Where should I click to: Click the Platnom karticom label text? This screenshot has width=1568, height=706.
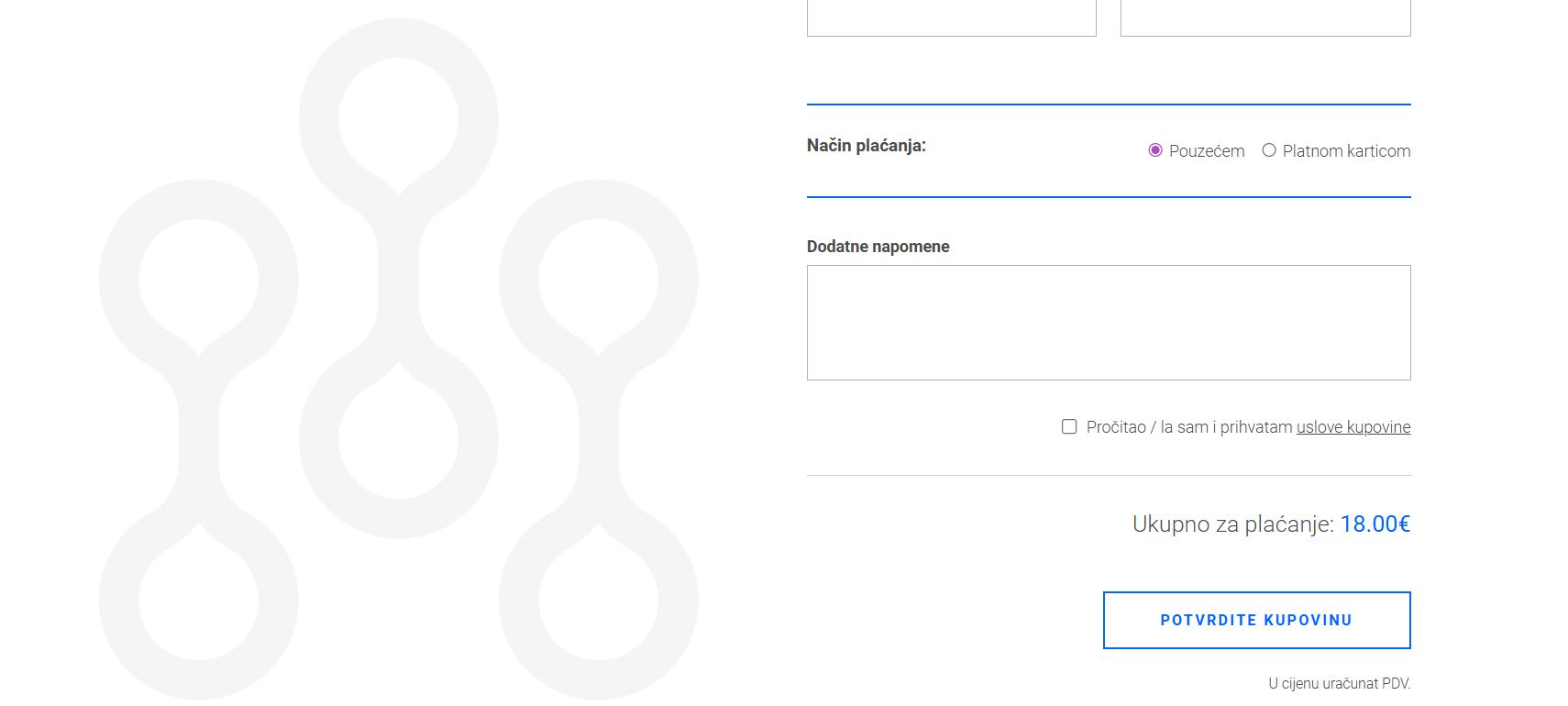[x=1346, y=151]
